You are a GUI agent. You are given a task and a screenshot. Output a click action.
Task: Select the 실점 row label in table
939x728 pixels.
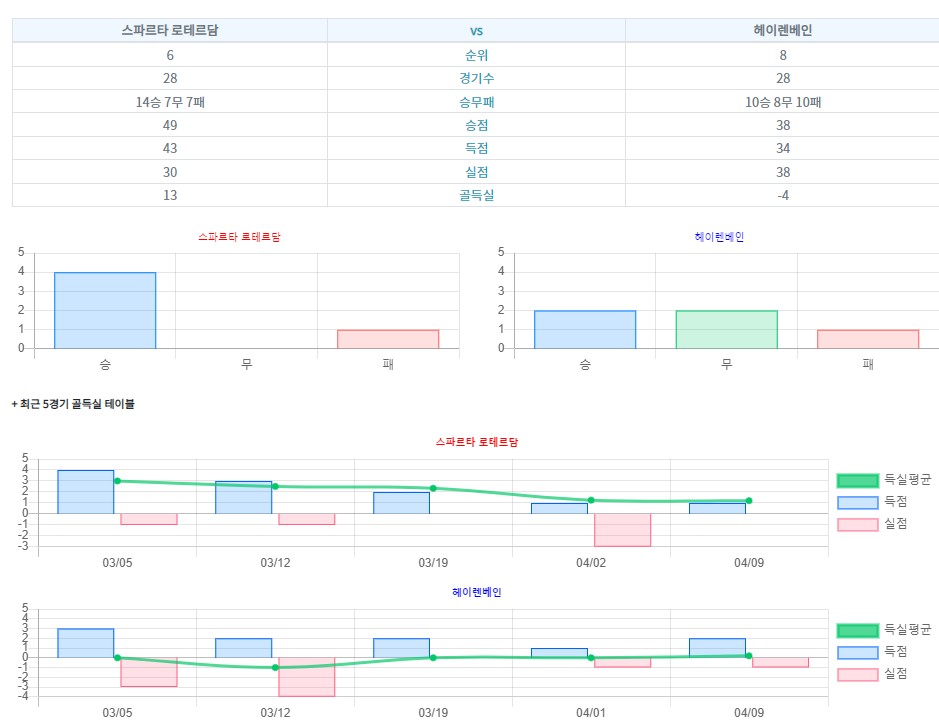tap(476, 172)
